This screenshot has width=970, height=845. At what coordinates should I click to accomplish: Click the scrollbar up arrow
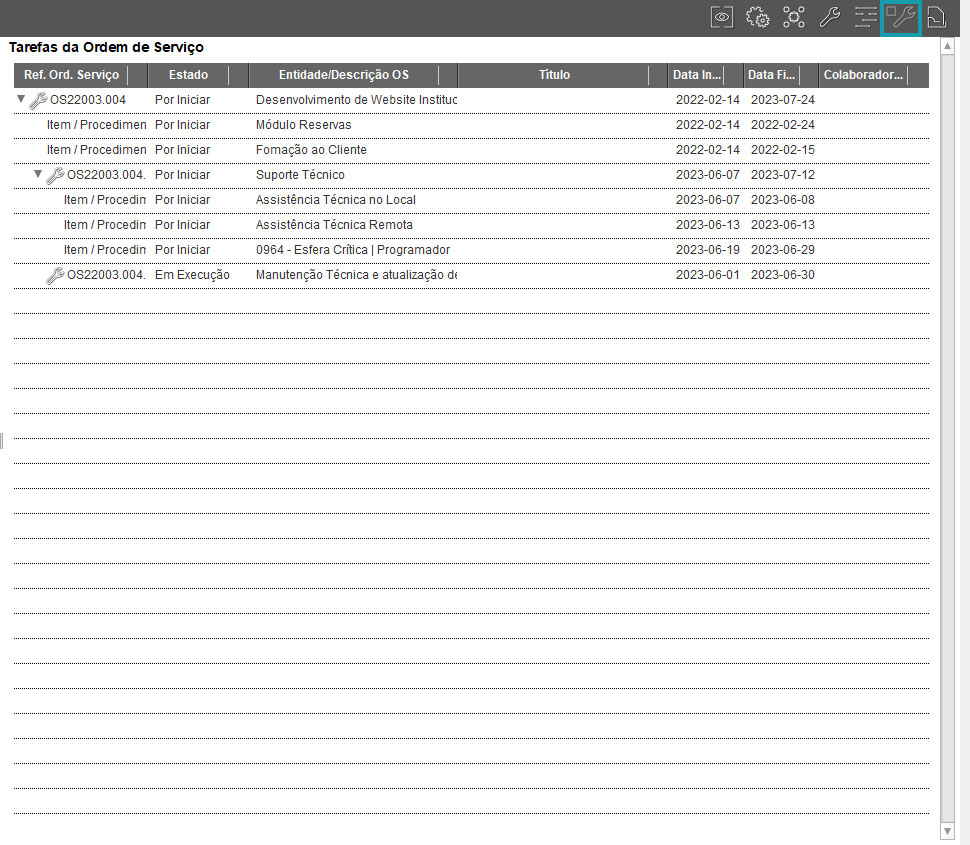(x=948, y=46)
